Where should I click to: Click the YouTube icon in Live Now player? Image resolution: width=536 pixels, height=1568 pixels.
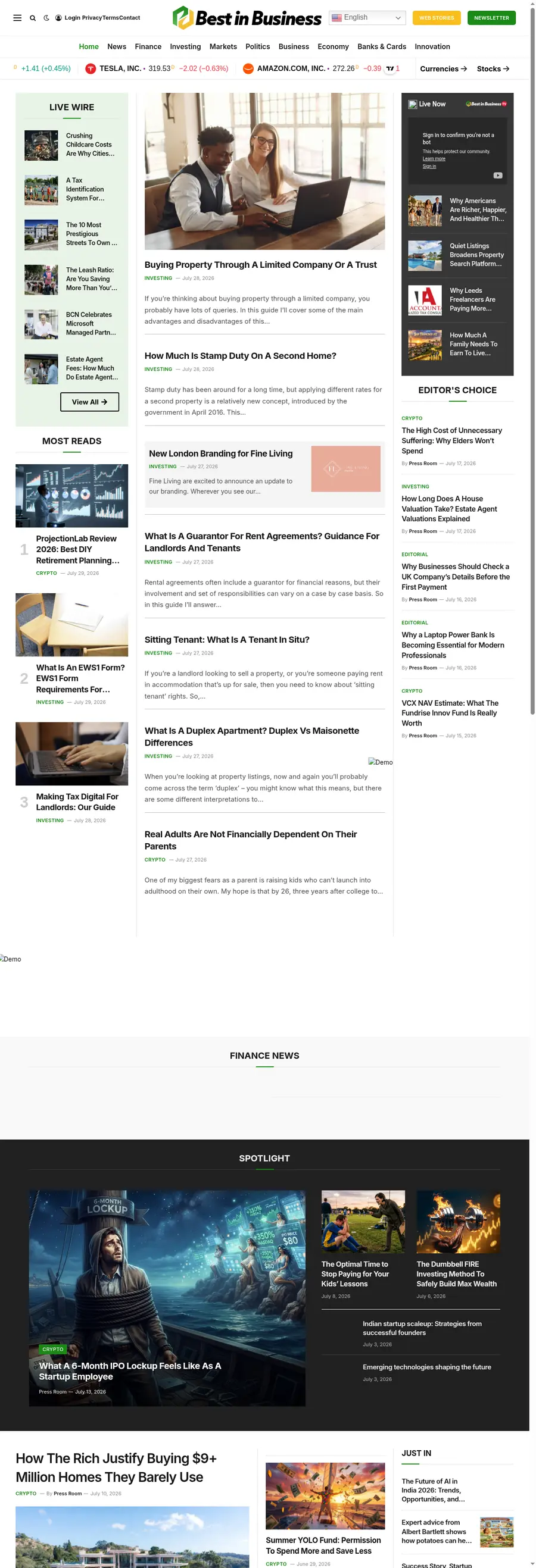pos(498,176)
